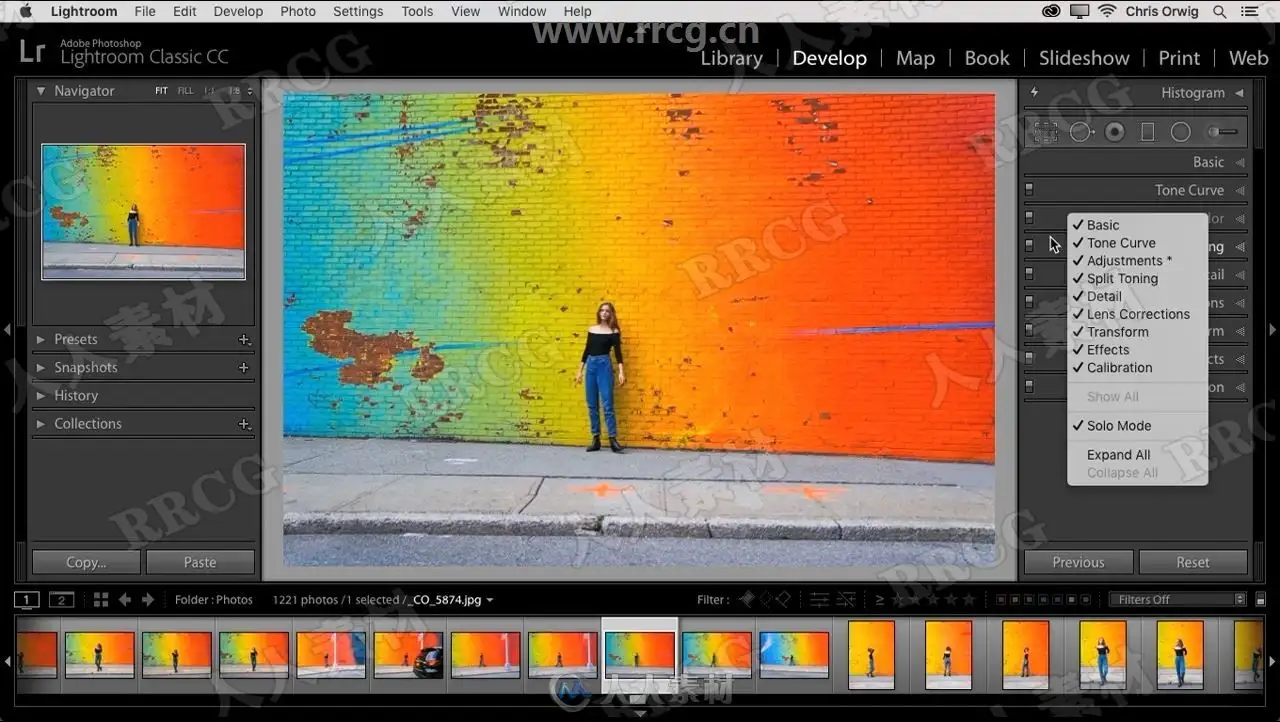This screenshot has height=722, width=1280.
Task: Uncheck Lens Corrections in the context menu
Action: tap(1138, 314)
